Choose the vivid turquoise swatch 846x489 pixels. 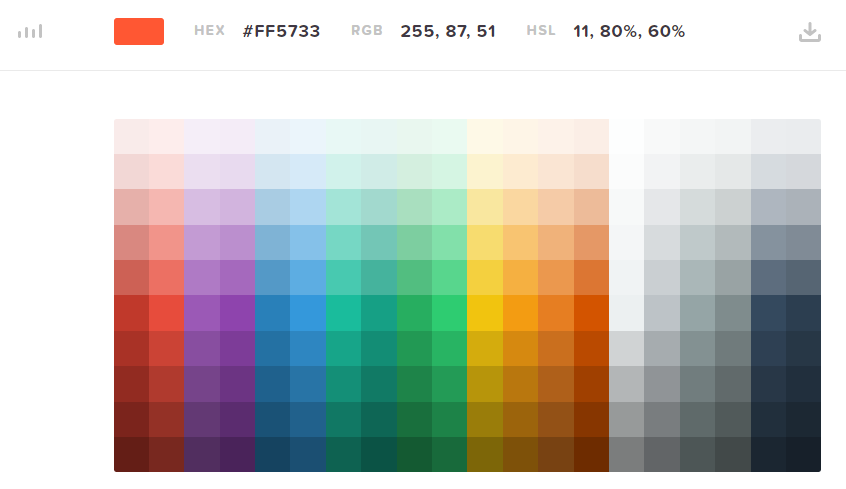pos(344,313)
